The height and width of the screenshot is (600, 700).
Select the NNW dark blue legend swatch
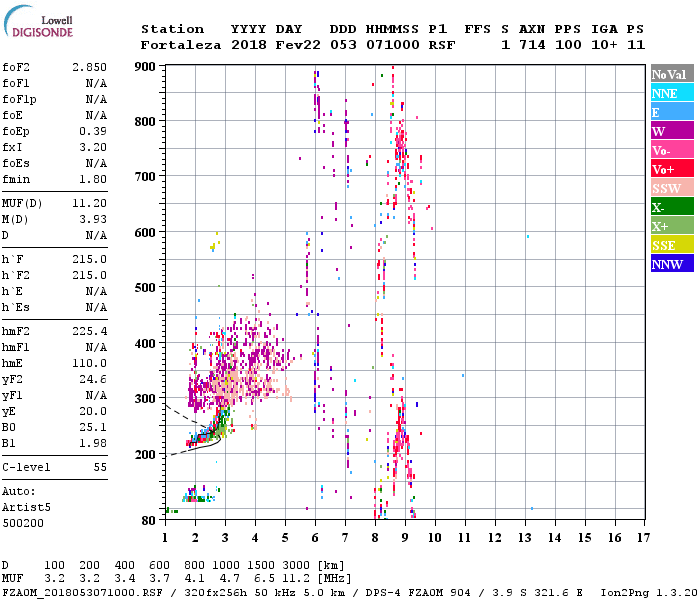tap(672, 263)
